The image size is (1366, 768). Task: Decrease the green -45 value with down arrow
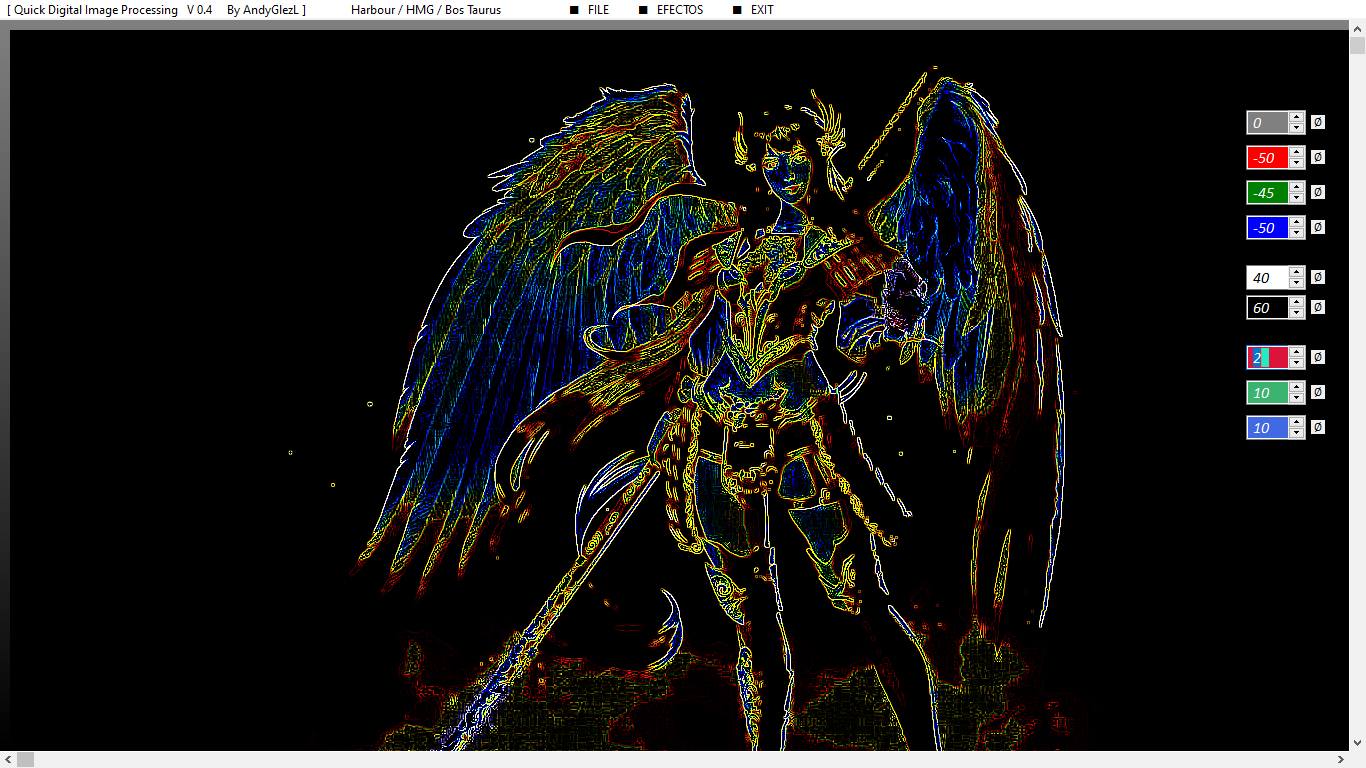click(x=1297, y=198)
